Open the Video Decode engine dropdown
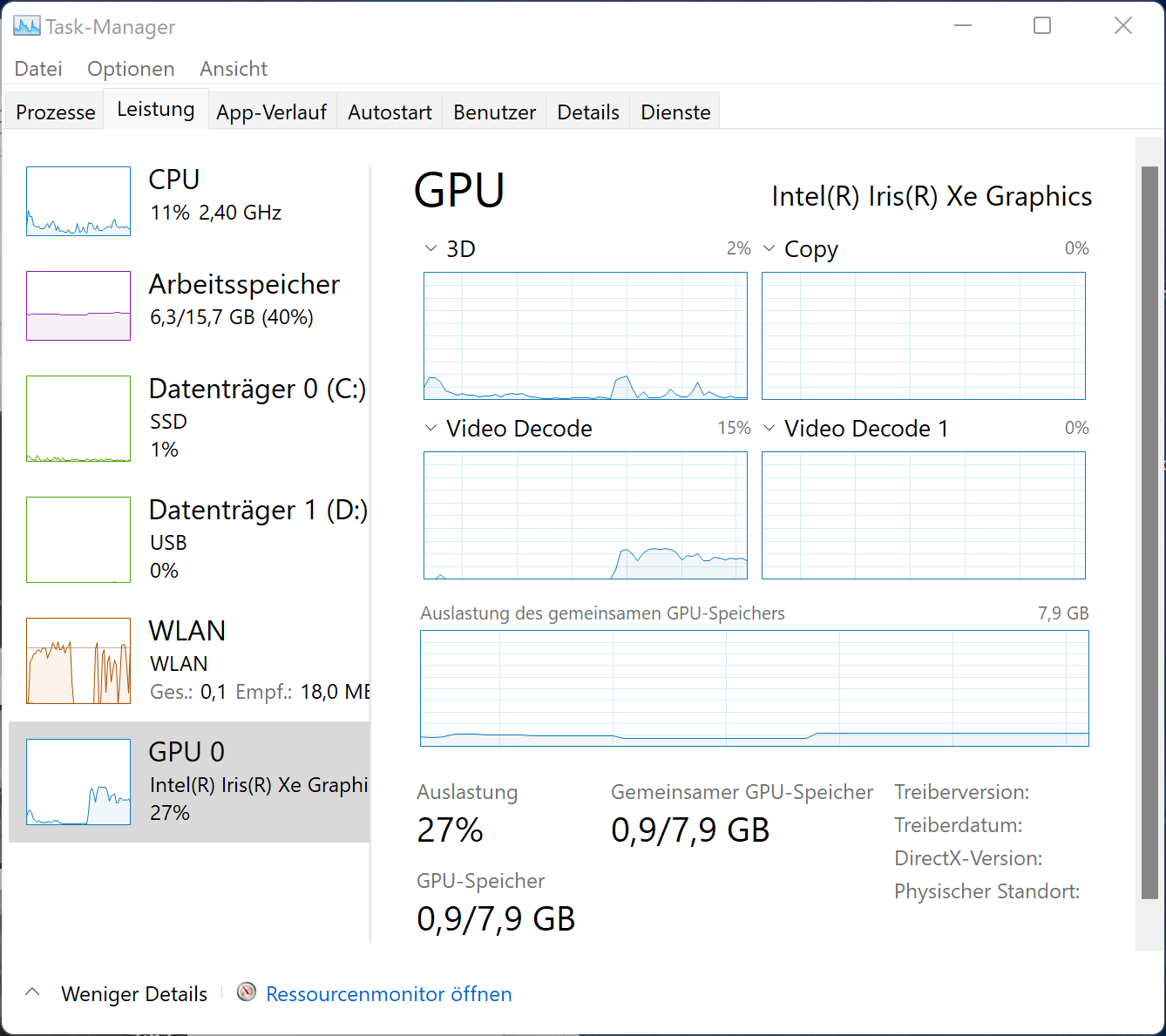 [x=430, y=428]
